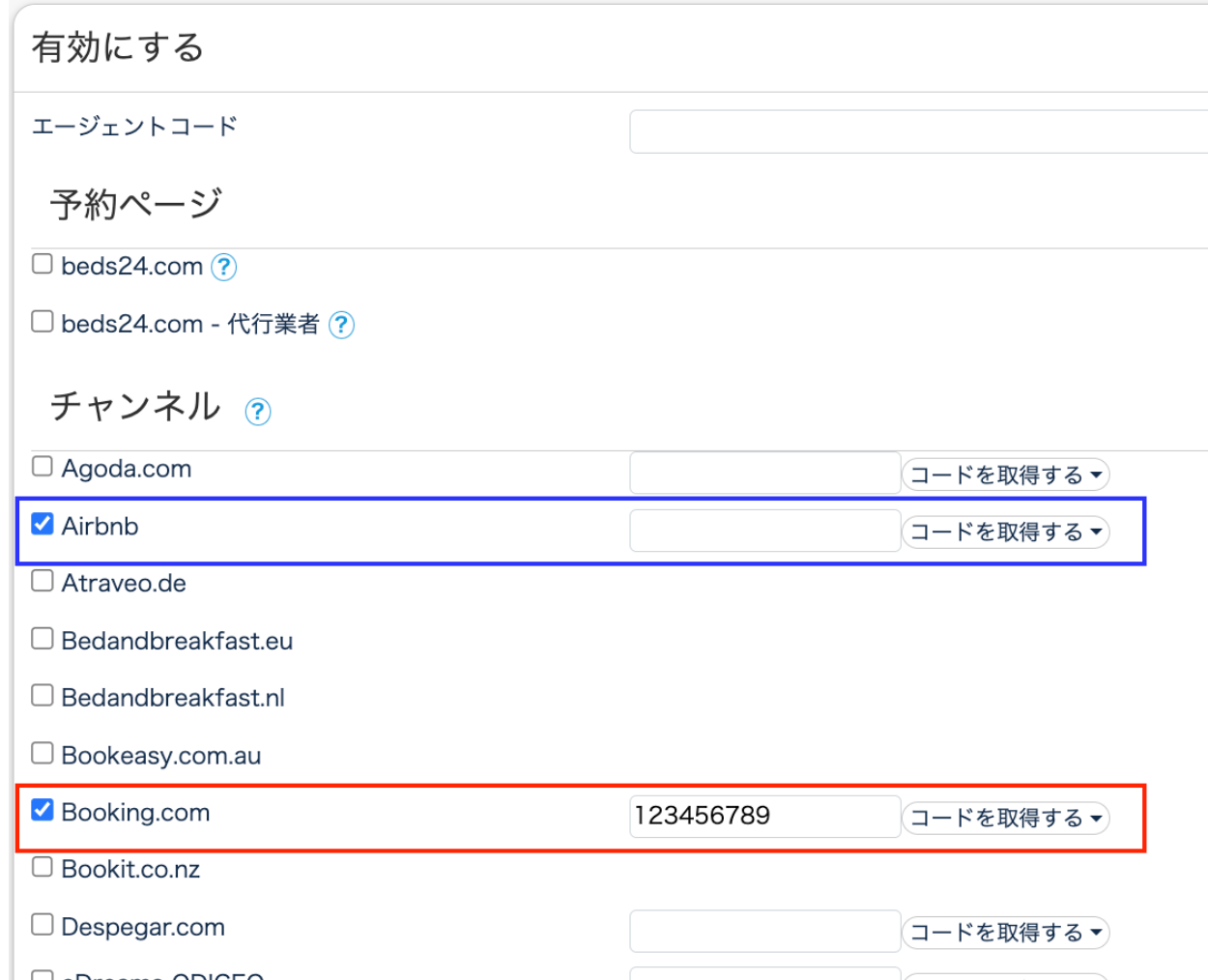Screen dimensions: 1208x980
Task: Open help icon beside beds24.com - 代行業者
Action: [x=341, y=325]
